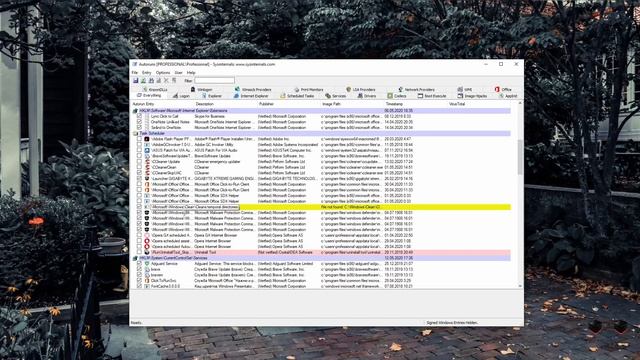
Task: Select the Winsock Providers tab
Action: point(253,89)
